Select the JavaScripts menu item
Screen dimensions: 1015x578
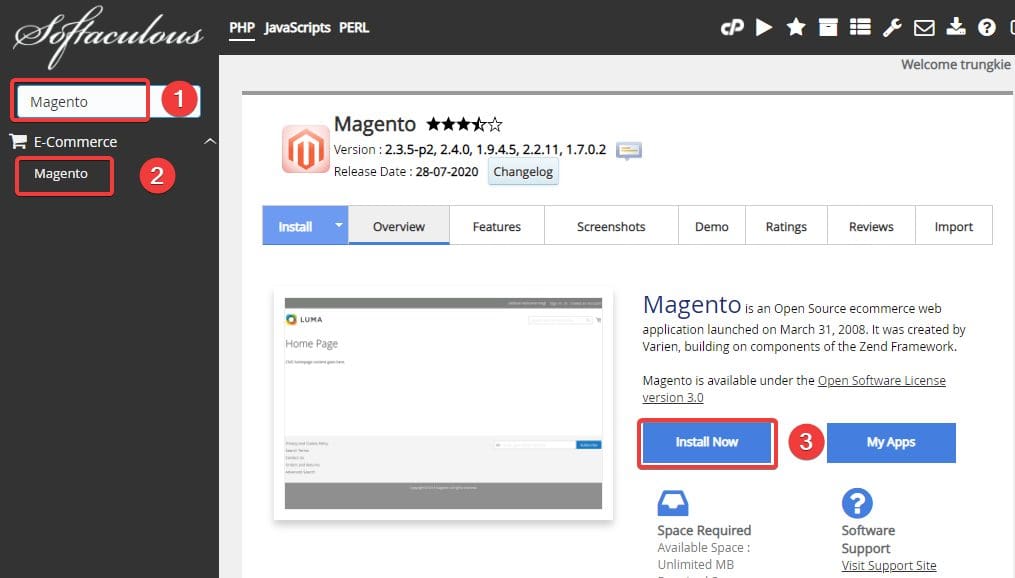(x=297, y=28)
